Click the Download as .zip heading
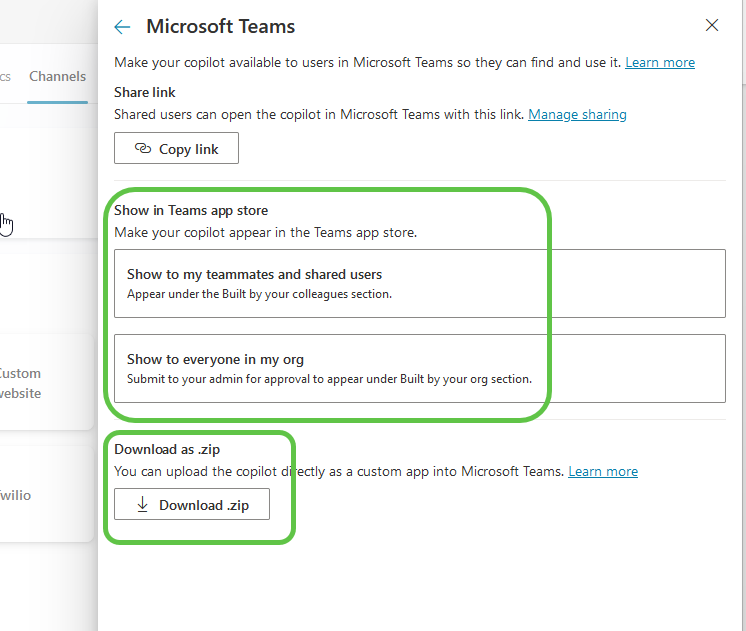The width and height of the screenshot is (746, 631). pos(167,449)
